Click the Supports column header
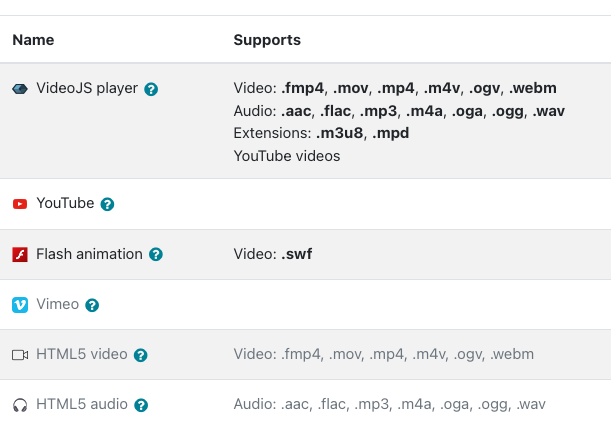Screen dimensions: 611x438 pos(267,40)
